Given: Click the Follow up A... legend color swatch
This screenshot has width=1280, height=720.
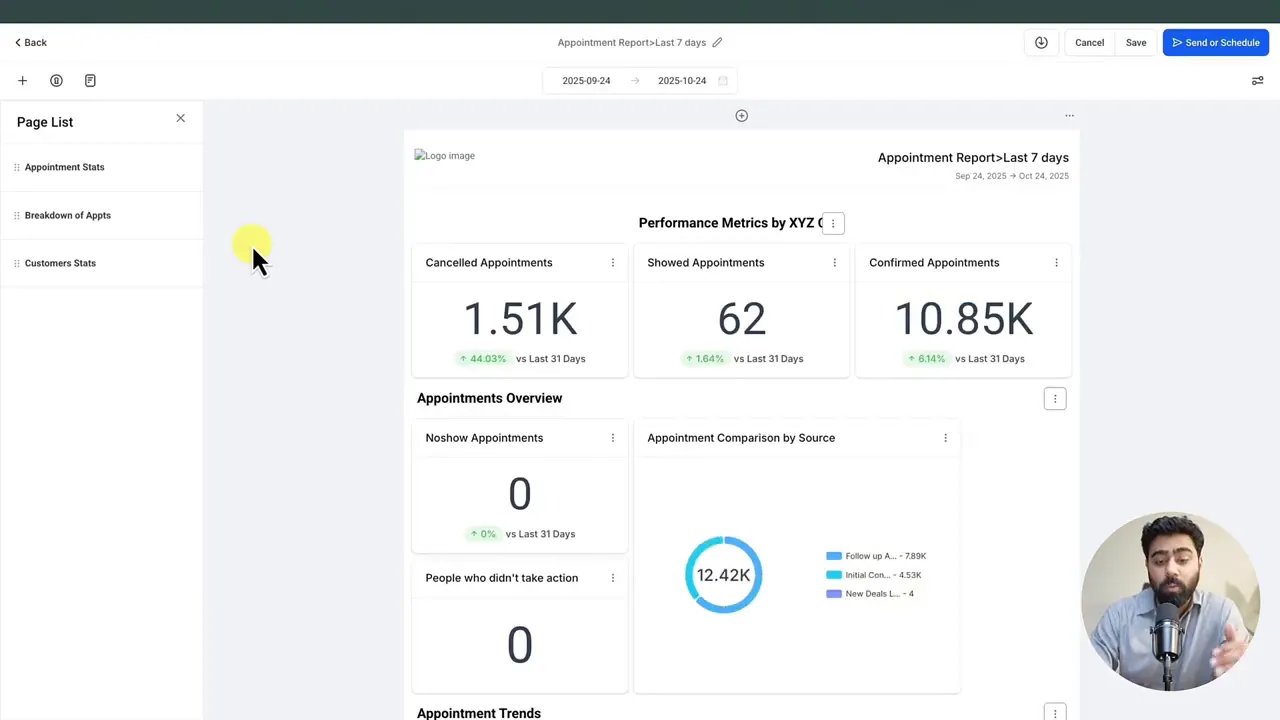Looking at the screenshot, I should click(834, 556).
